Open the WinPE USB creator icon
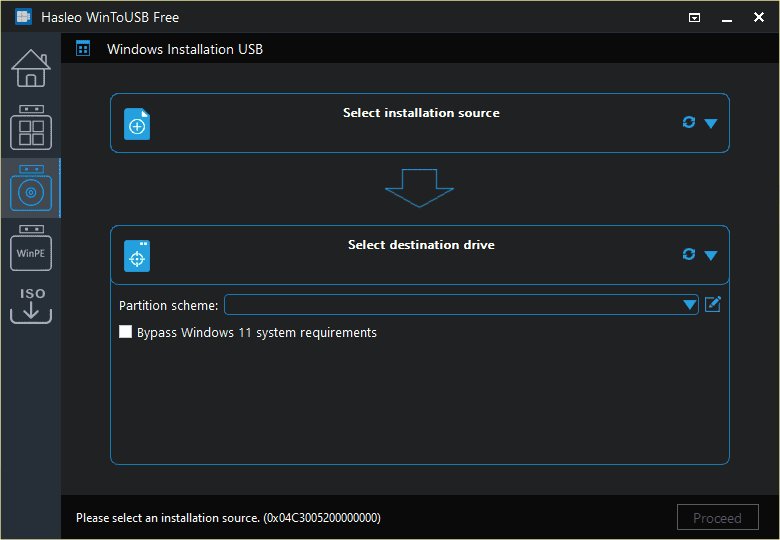The width and height of the screenshot is (780, 540). tap(30, 248)
